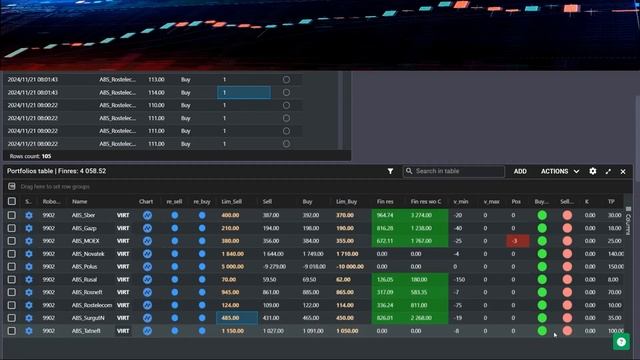Open chart icon for ABS_Sber
This screenshot has height=360, width=640.
click(147, 215)
